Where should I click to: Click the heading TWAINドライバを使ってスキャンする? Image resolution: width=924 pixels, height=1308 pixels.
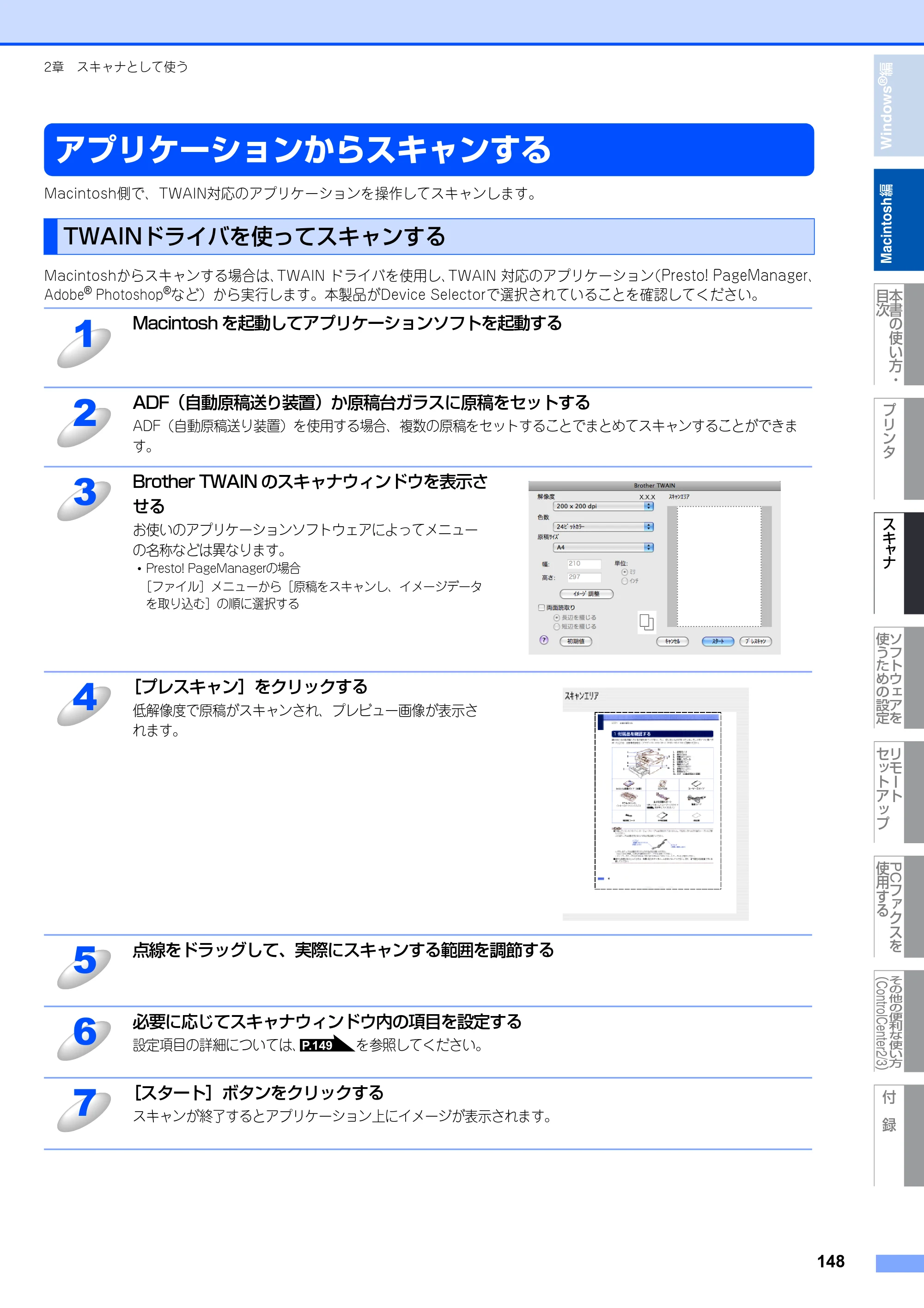click(x=255, y=236)
